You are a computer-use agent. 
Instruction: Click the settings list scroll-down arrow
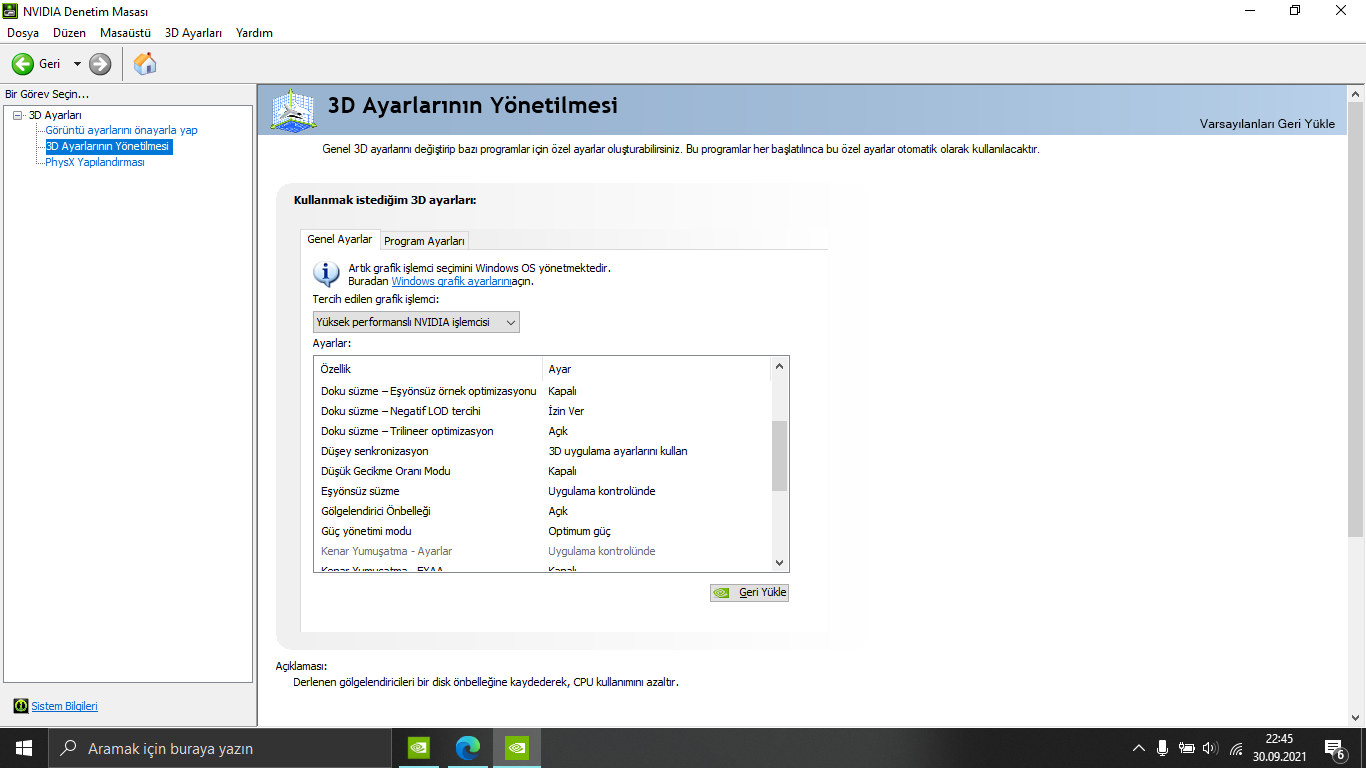tap(780, 563)
